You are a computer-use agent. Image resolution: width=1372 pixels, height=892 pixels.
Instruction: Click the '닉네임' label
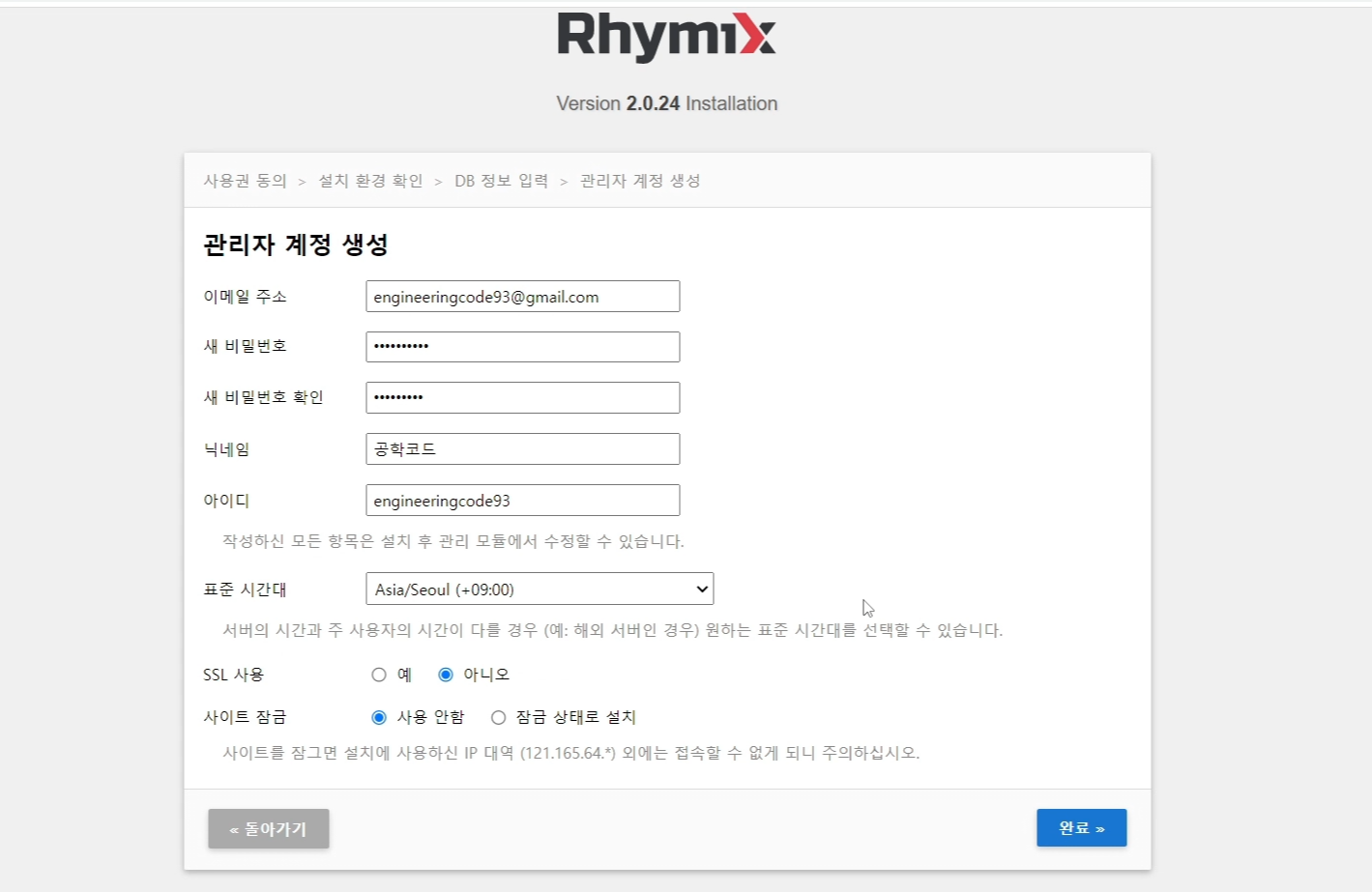click(226, 449)
